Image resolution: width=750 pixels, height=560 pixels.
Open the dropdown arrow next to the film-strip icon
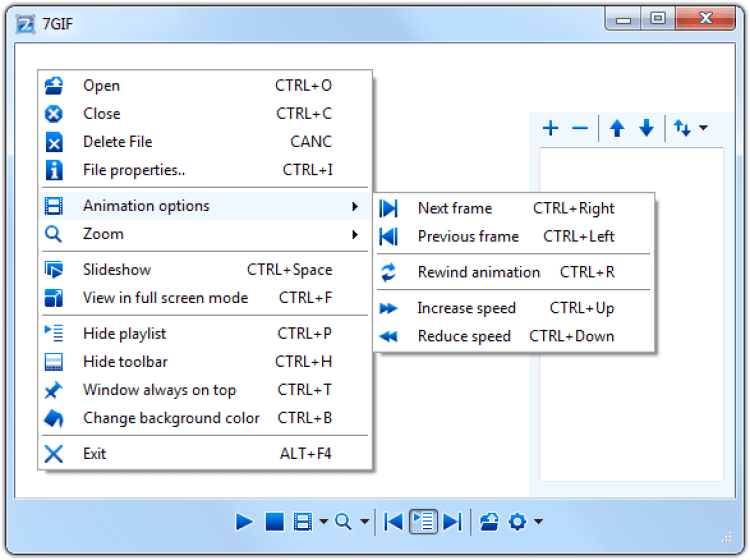[x=324, y=521]
